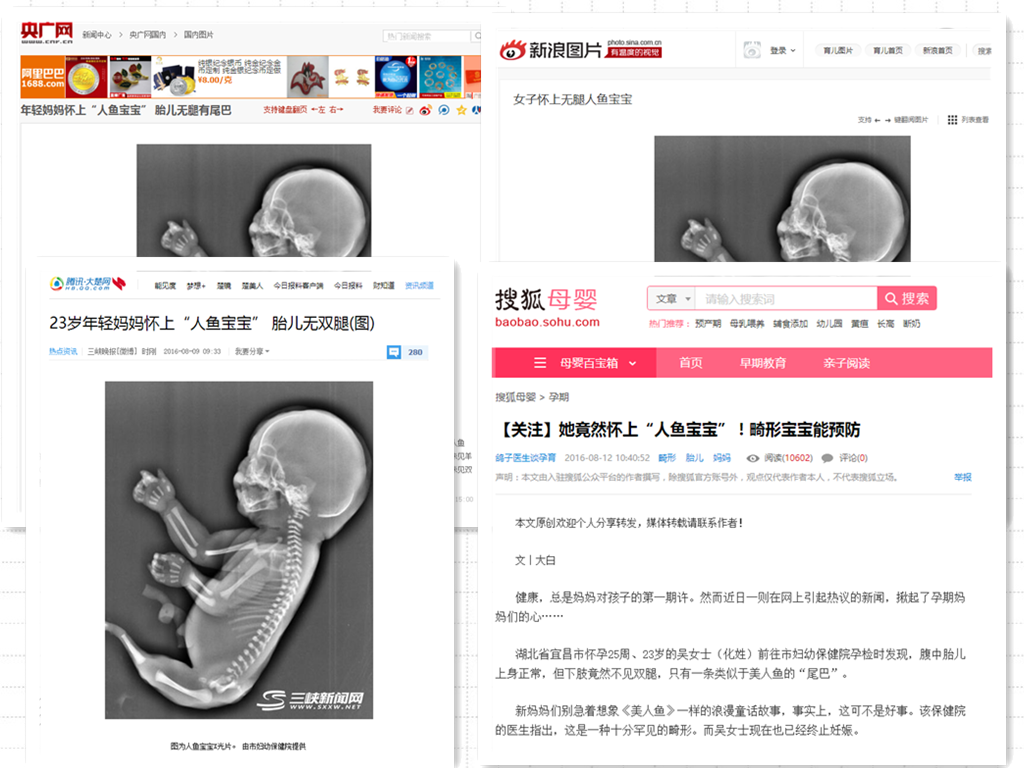Click the 育儿图片 pill button
The width and height of the screenshot is (1024, 768).
(x=838, y=50)
